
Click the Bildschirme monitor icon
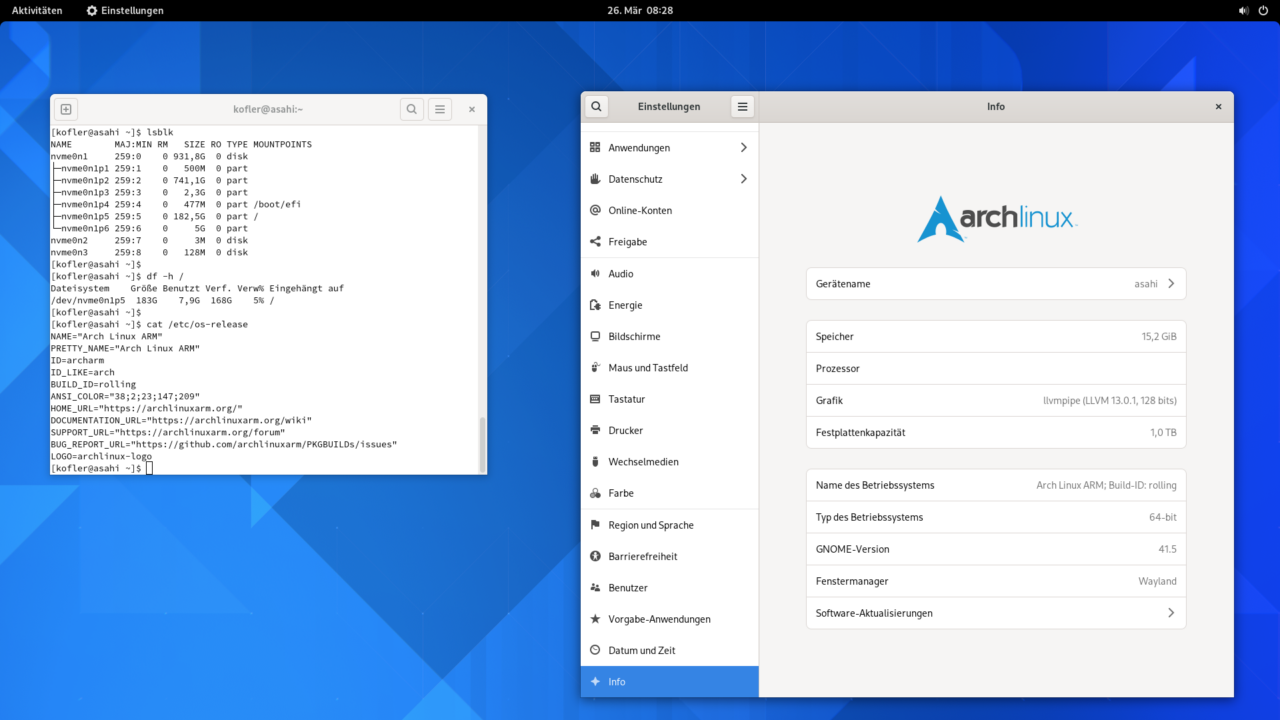click(596, 337)
